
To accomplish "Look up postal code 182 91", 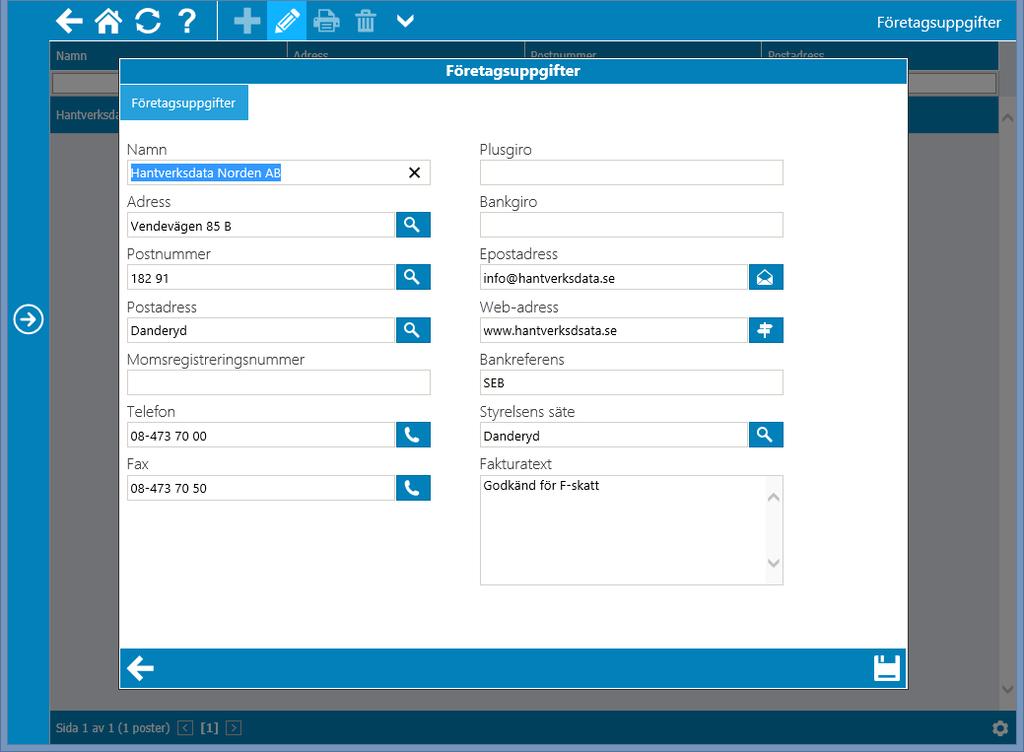I will (x=413, y=277).
